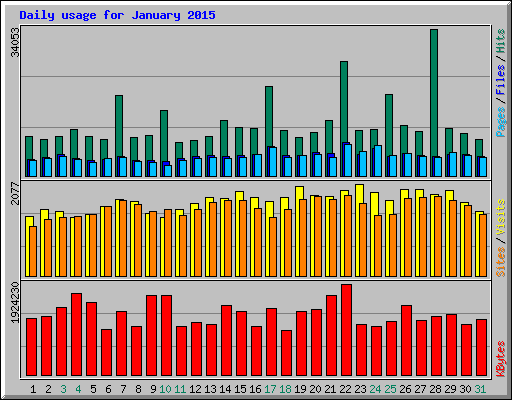The image size is (512, 400).
Task: Select day 1 on the date axis
Action: [x=33, y=389]
